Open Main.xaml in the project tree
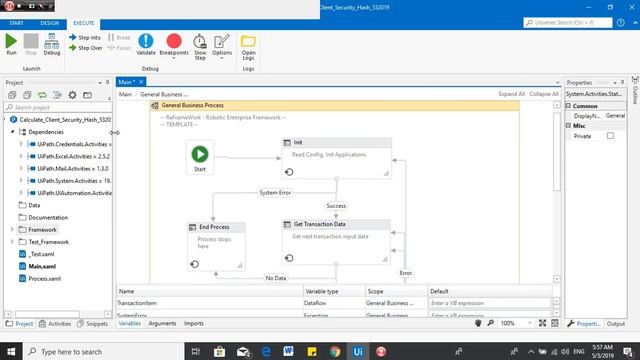 coord(42,266)
